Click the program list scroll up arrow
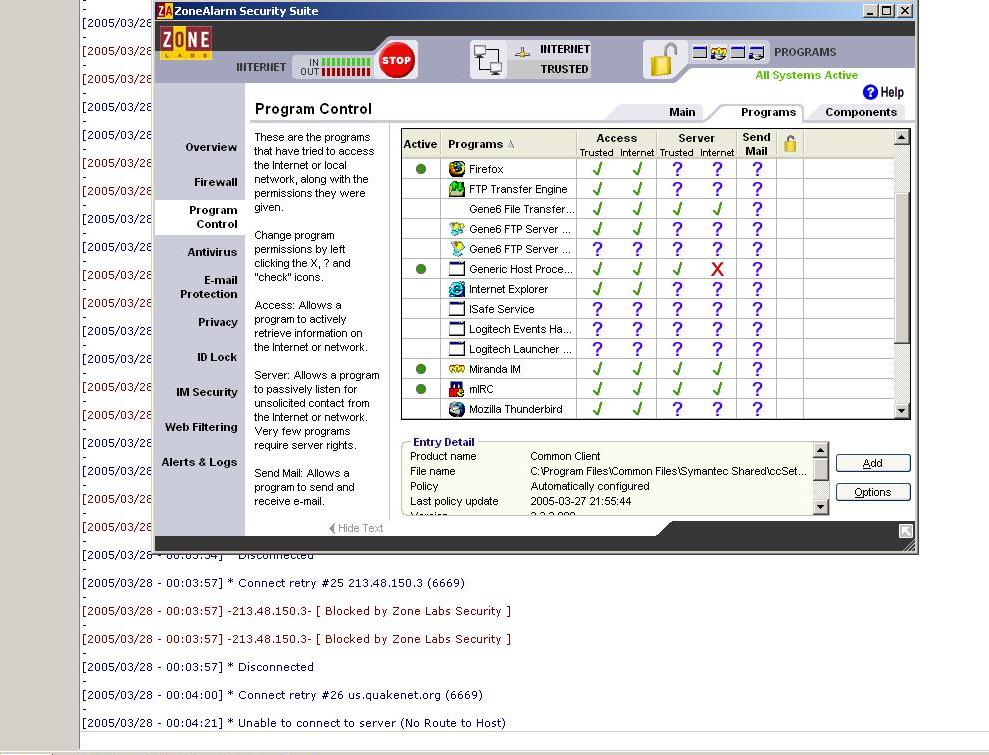Image resolution: width=989 pixels, height=755 pixels. (x=901, y=138)
